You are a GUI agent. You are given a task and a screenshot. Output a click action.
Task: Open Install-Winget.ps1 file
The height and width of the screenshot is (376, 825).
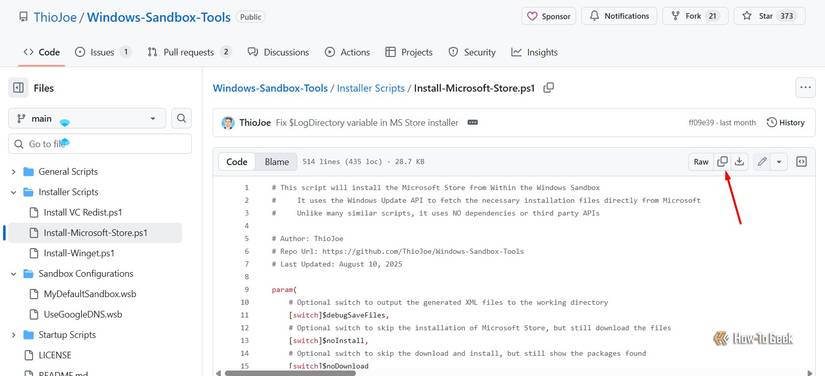tap(79, 253)
